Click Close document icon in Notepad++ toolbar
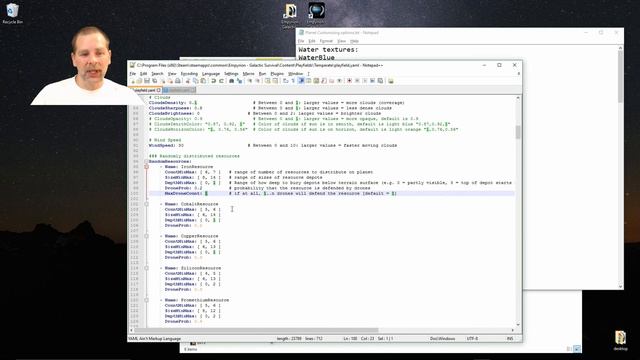 163,81
